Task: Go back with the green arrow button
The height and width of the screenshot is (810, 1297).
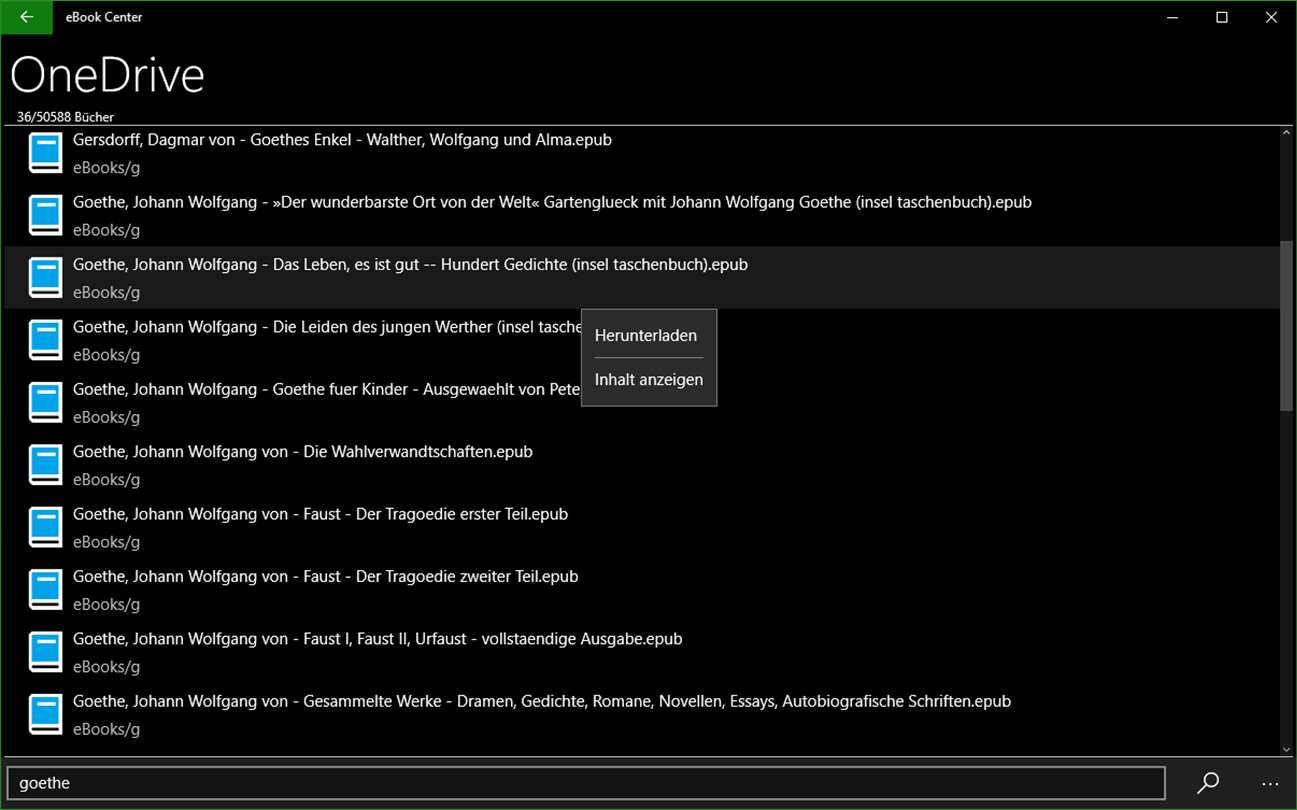Action: (27, 17)
